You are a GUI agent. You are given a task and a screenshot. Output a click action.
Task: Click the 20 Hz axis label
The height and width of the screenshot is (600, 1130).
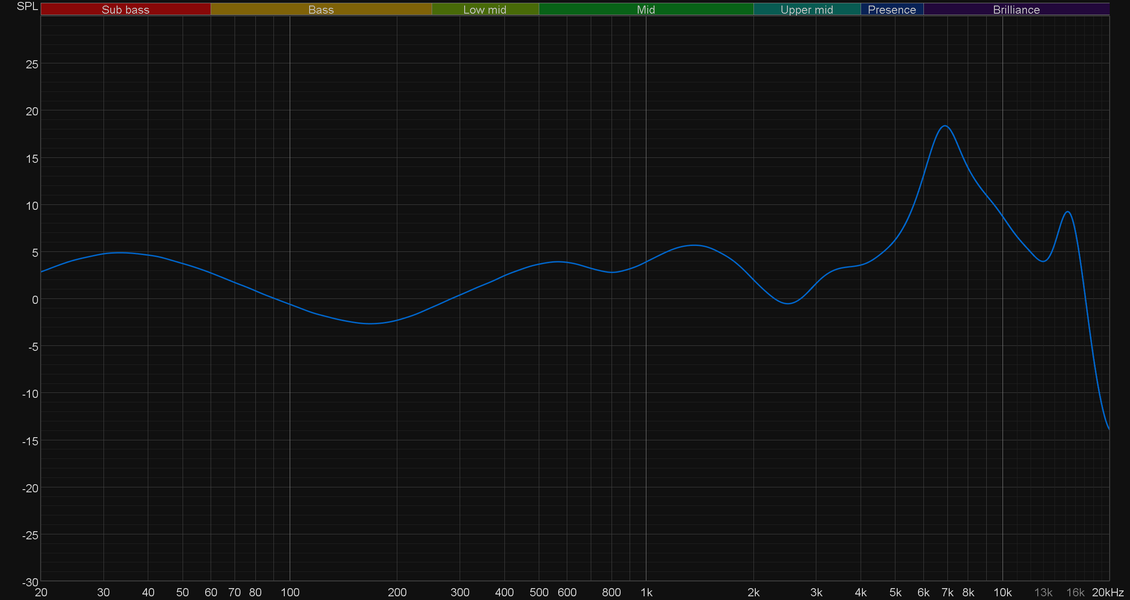tap(41, 592)
